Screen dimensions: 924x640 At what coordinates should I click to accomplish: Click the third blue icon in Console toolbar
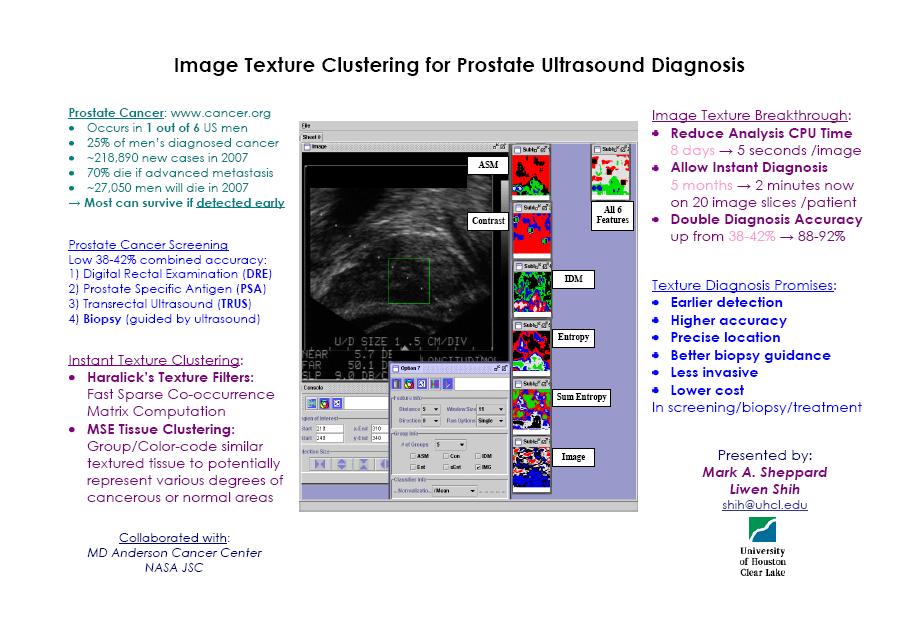pos(337,404)
